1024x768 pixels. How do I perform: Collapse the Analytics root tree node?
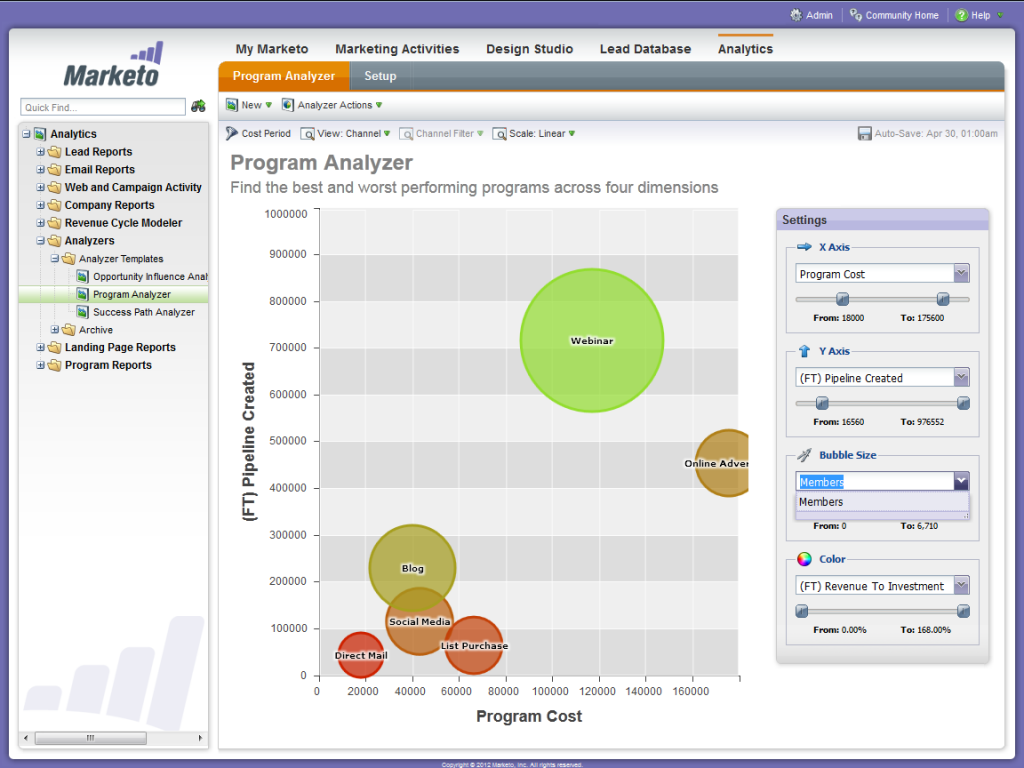(x=26, y=134)
